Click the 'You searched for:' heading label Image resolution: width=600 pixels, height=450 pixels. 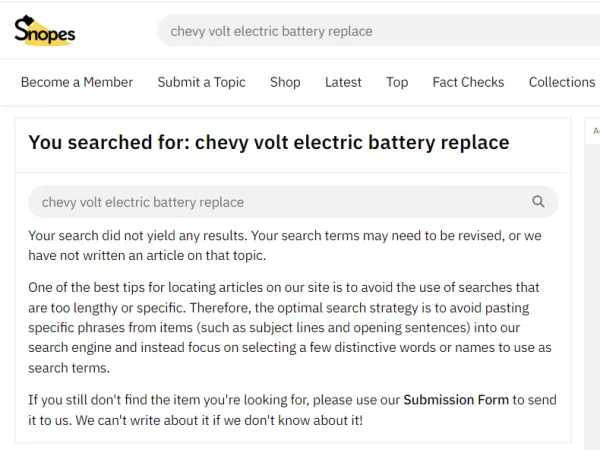point(109,142)
